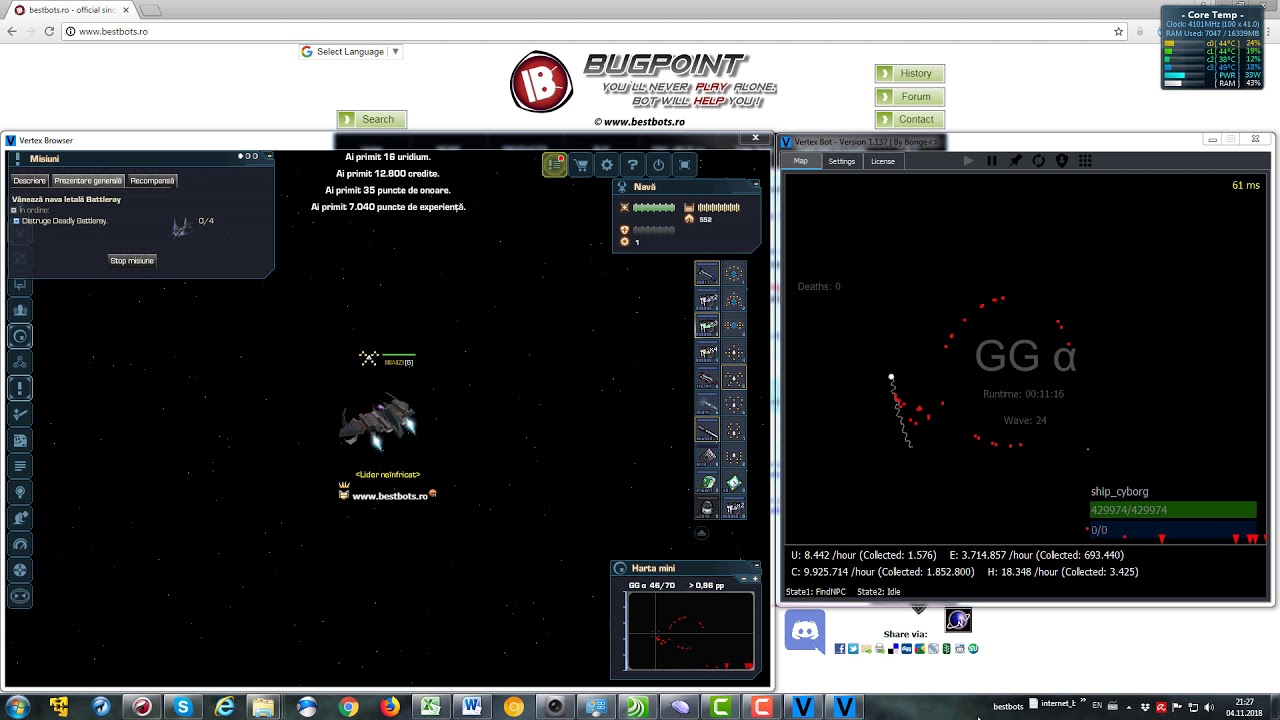Collapse the action bar with the arrow
The image size is (1280, 720).
(701, 533)
